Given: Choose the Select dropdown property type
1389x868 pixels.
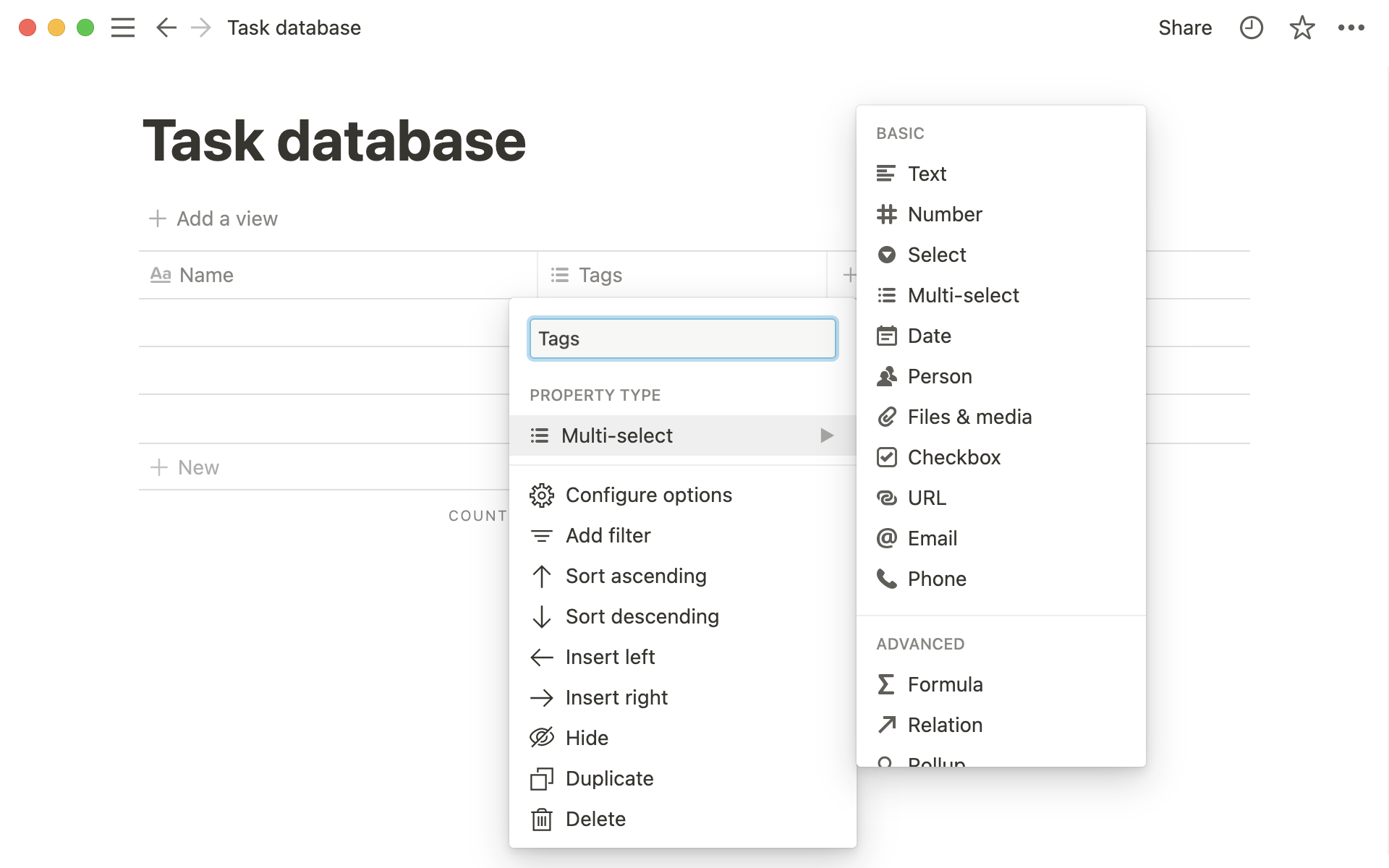Looking at the screenshot, I should [x=936, y=255].
